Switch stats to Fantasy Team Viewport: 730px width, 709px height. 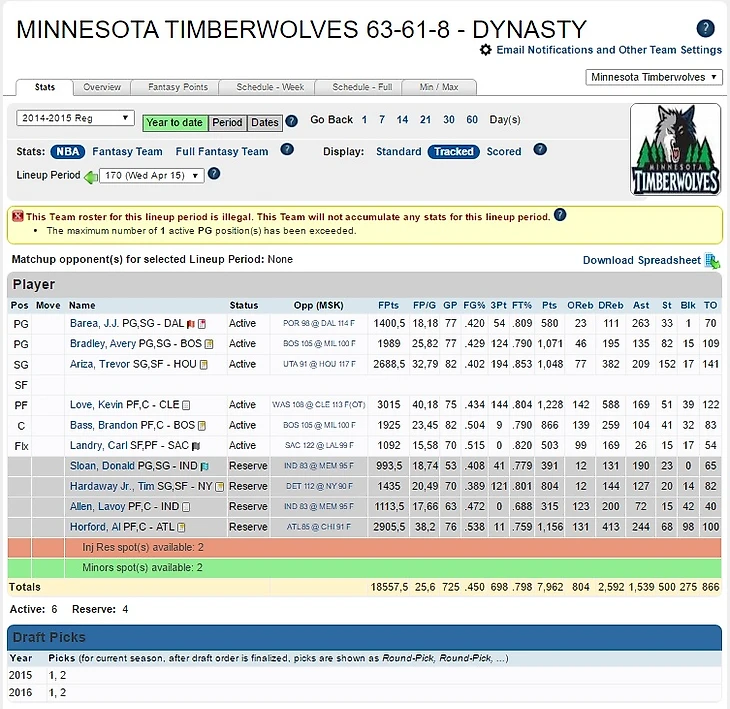pyautogui.click(x=127, y=152)
